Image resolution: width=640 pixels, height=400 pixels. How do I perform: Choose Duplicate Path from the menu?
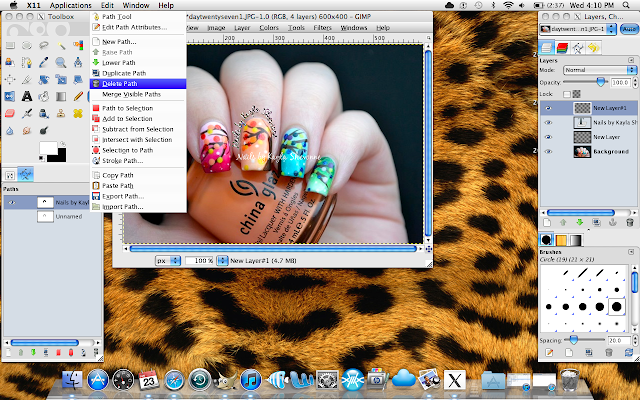138,73
